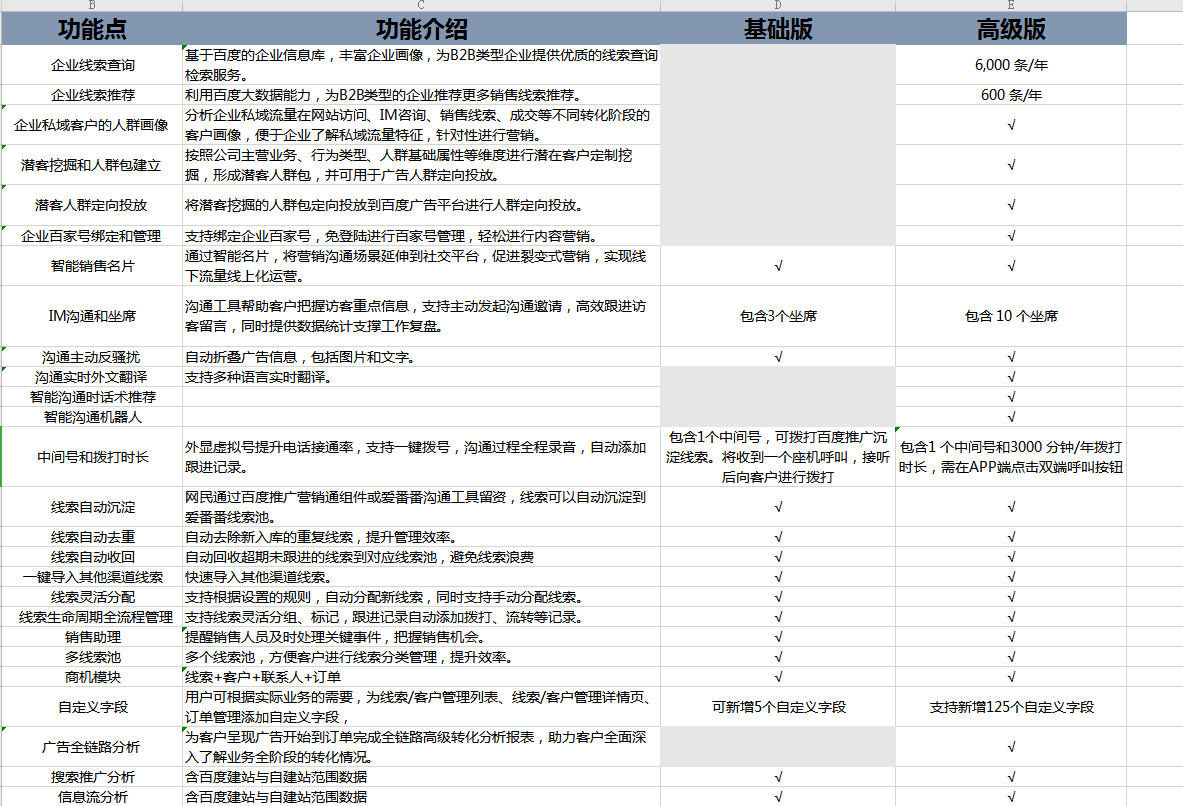Click the 功能介绍 header cell
Image resolution: width=1183 pixels, height=806 pixels.
click(421, 29)
